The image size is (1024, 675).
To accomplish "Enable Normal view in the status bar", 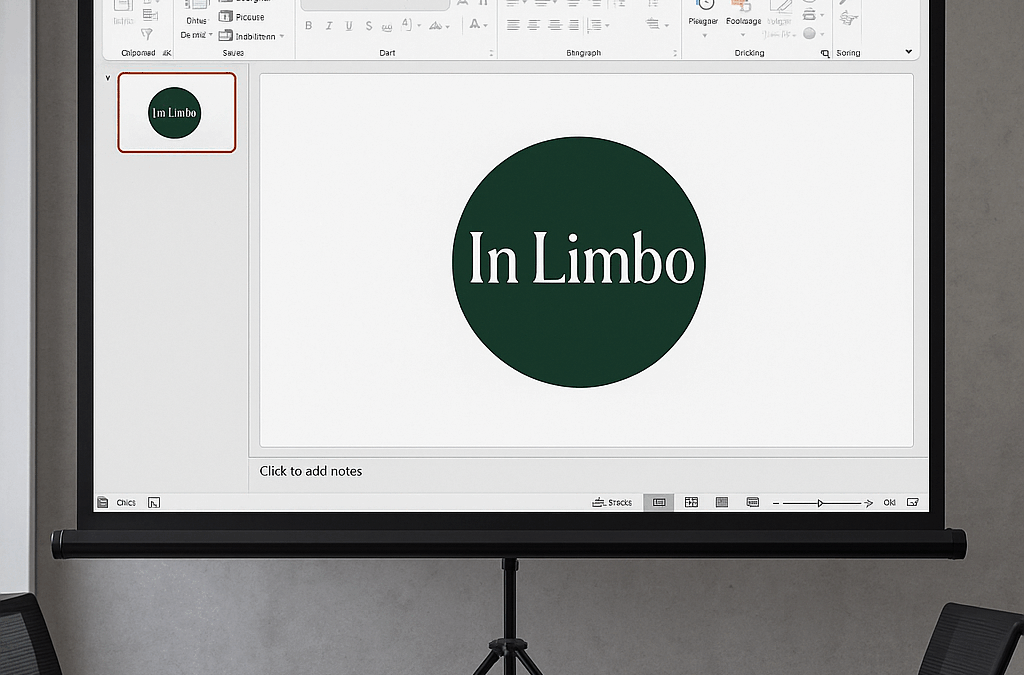I will coord(658,502).
